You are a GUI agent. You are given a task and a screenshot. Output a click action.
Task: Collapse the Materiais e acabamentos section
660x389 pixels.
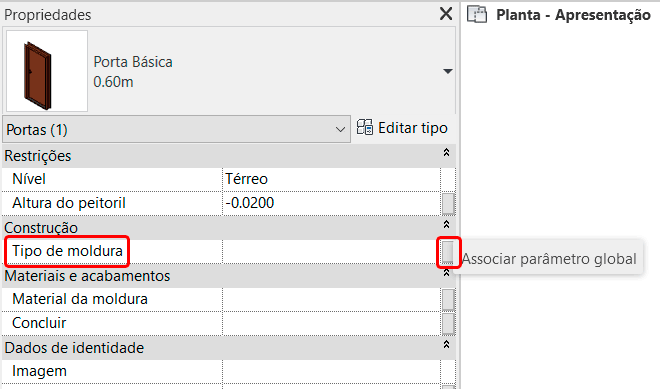[447, 273]
